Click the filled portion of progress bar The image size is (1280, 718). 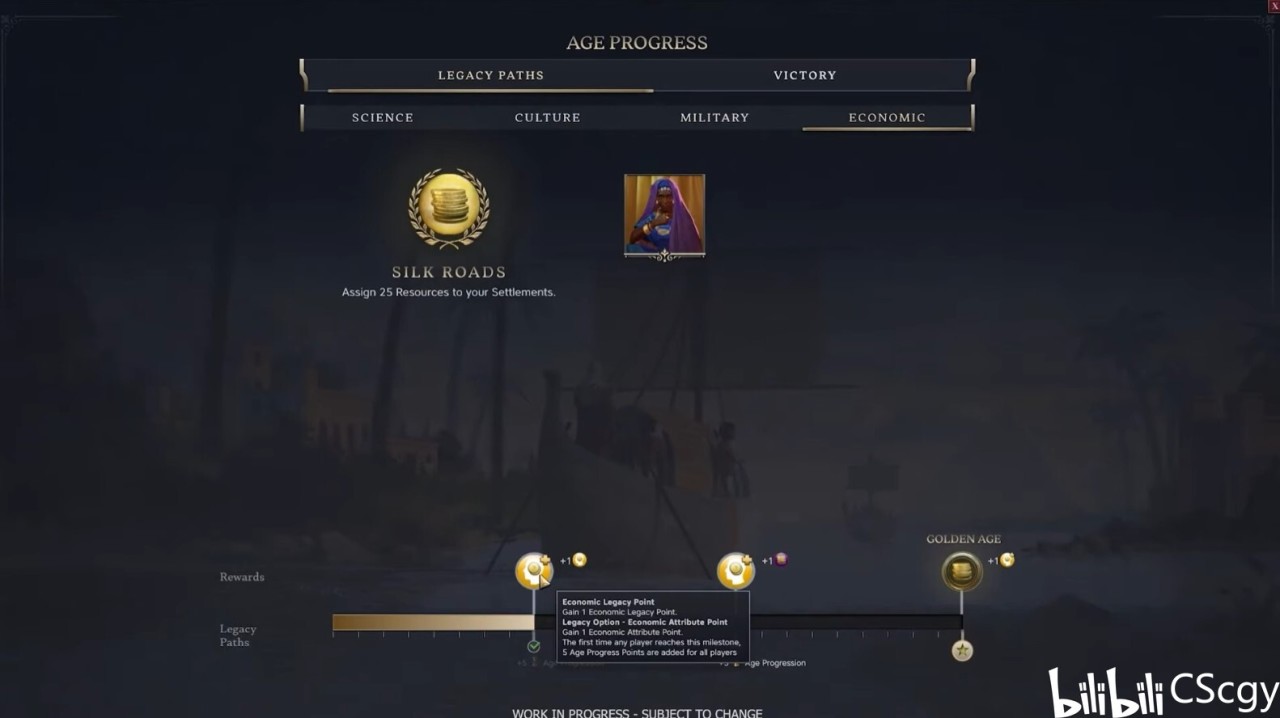tap(433, 622)
